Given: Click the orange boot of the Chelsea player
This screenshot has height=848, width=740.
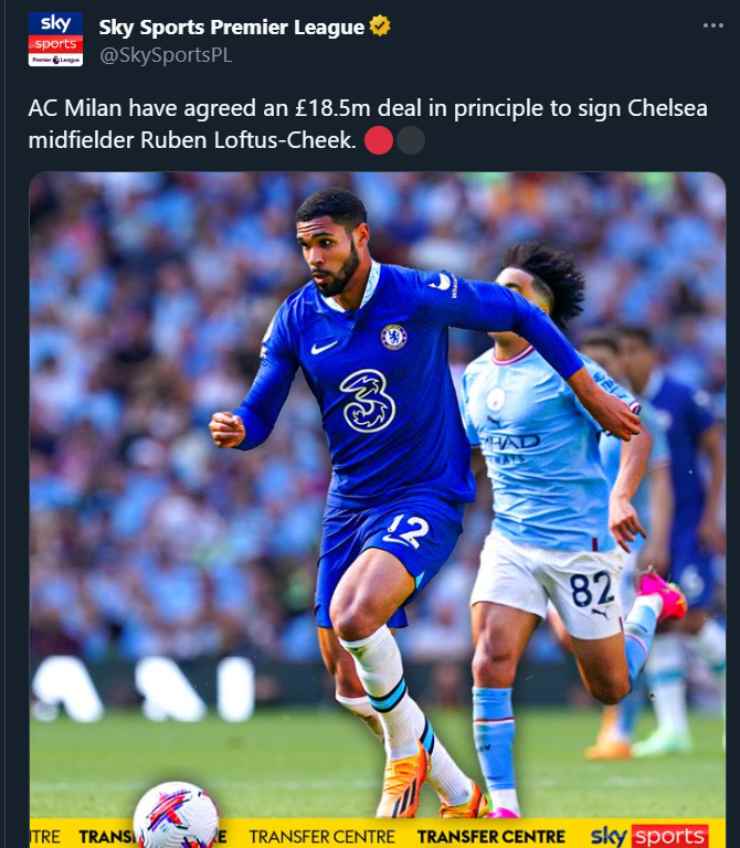Looking at the screenshot, I should 402,779.
